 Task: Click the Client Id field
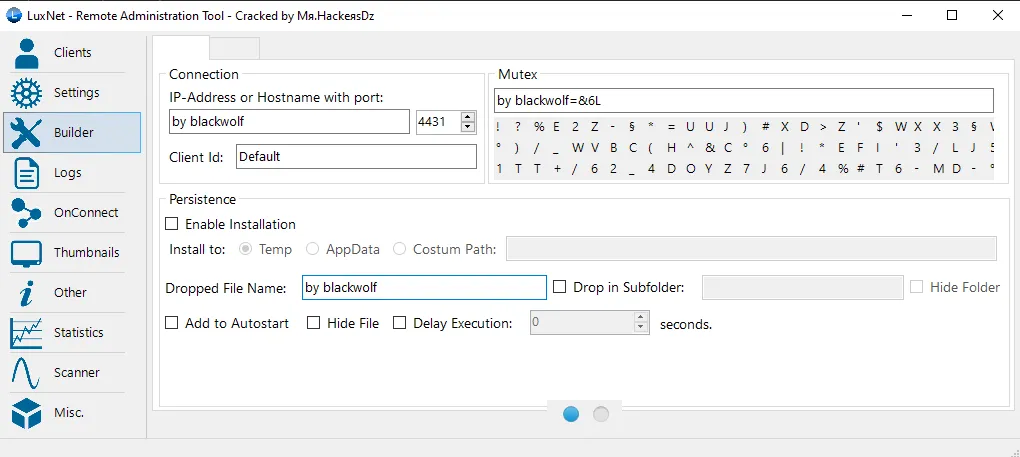(x=356, y=157)
